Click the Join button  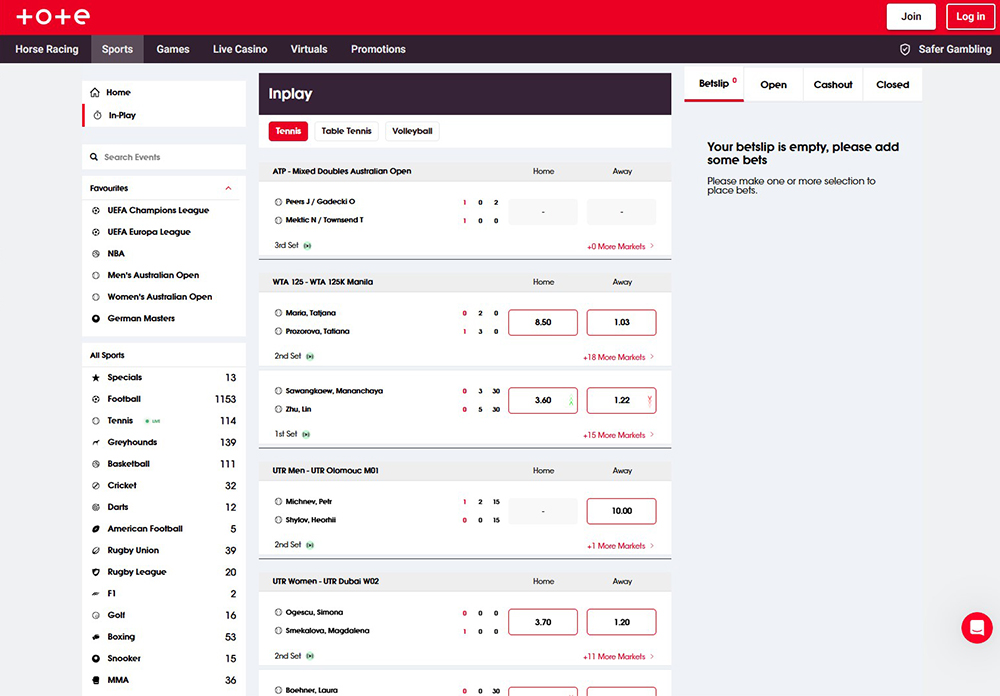click(x=911, y=16)
